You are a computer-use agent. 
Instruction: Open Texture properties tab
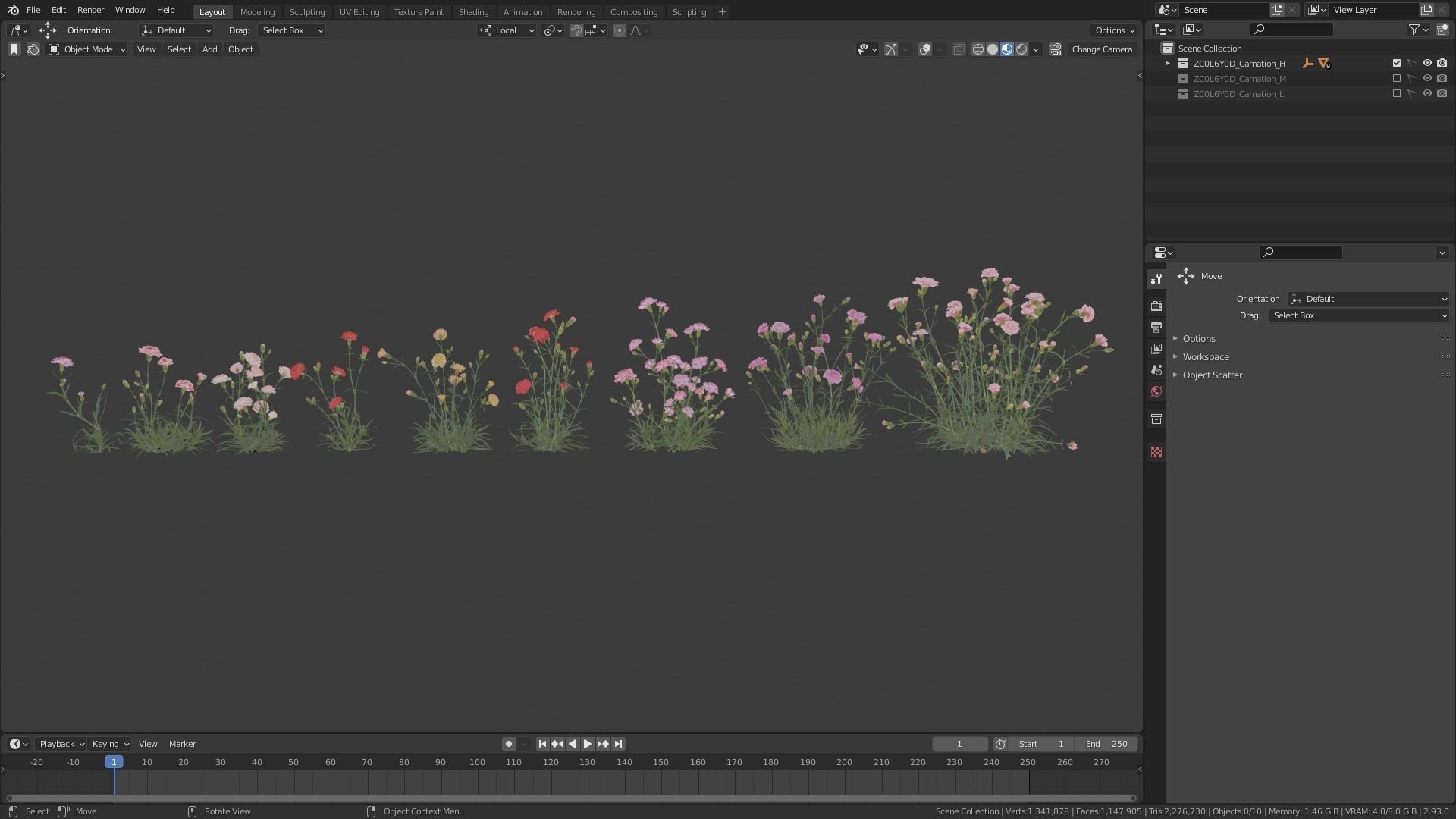click(1156, 453)
